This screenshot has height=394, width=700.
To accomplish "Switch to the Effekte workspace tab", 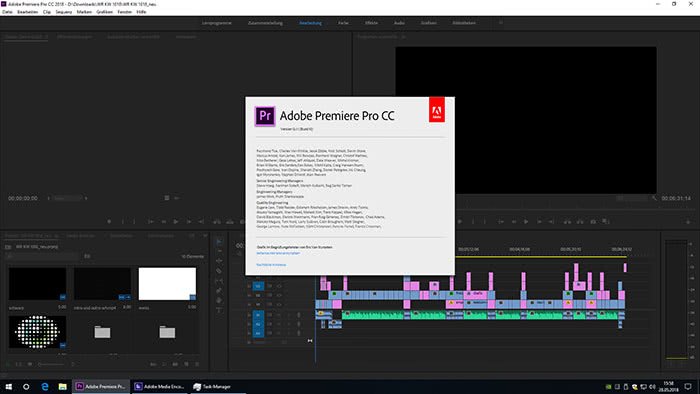I will coord(371,23).
